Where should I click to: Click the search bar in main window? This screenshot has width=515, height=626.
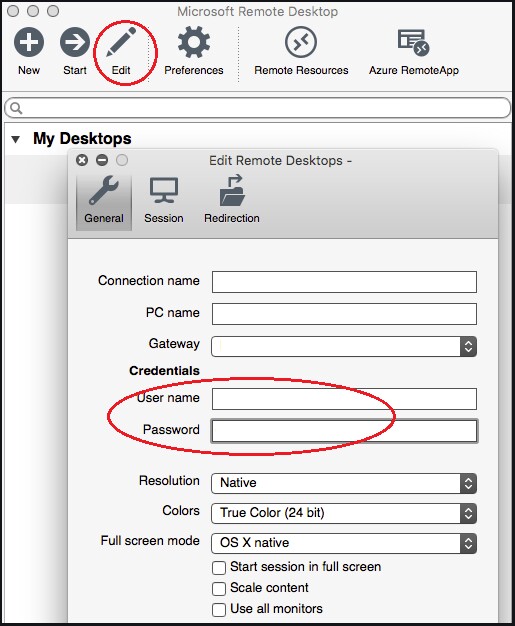258,108
